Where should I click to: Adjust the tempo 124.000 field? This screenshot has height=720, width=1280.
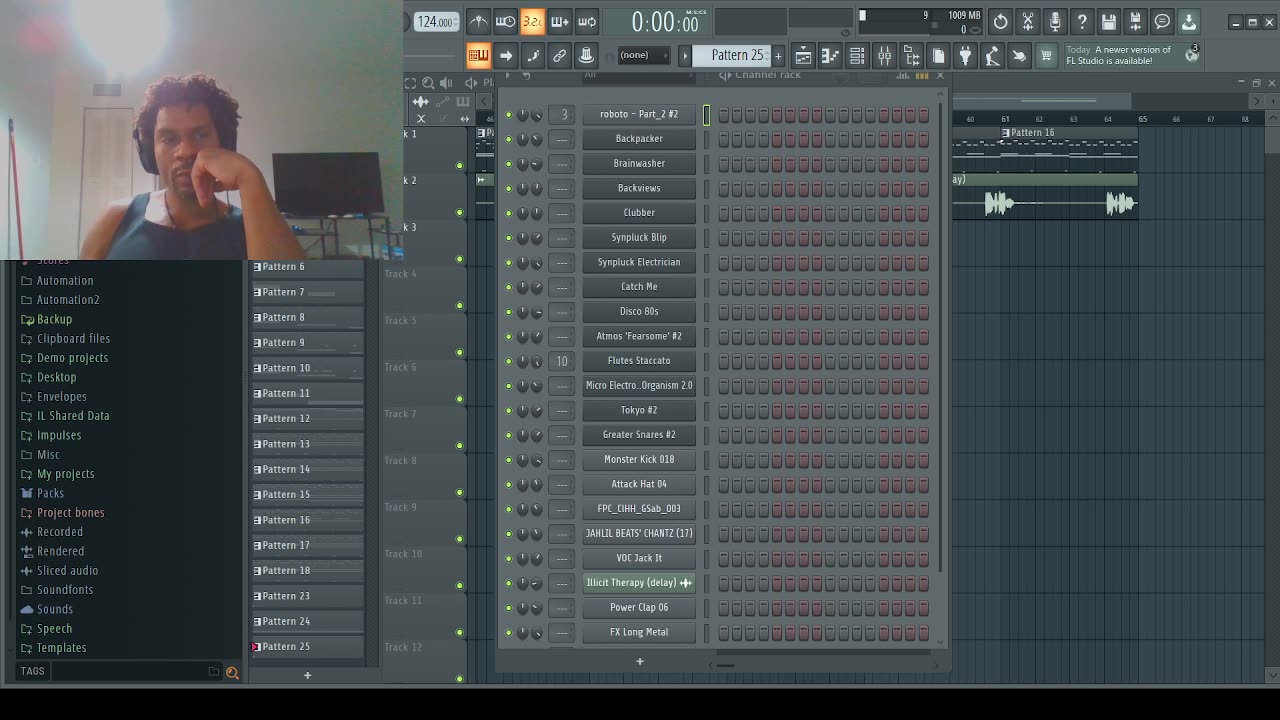click(436, 21)
